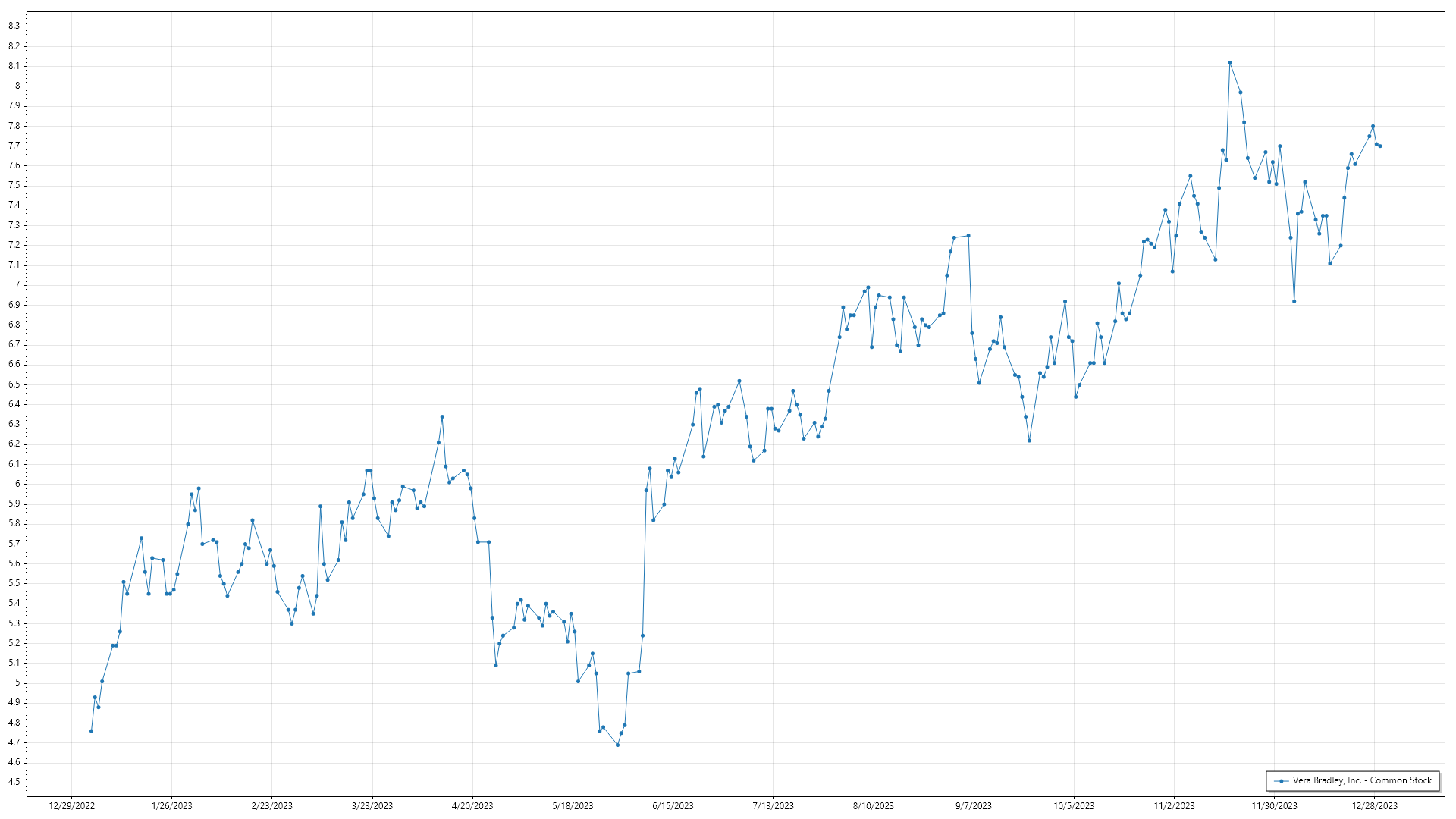Click the first data point of the series
Screen dimensions: 1456x819
point(91,731)
